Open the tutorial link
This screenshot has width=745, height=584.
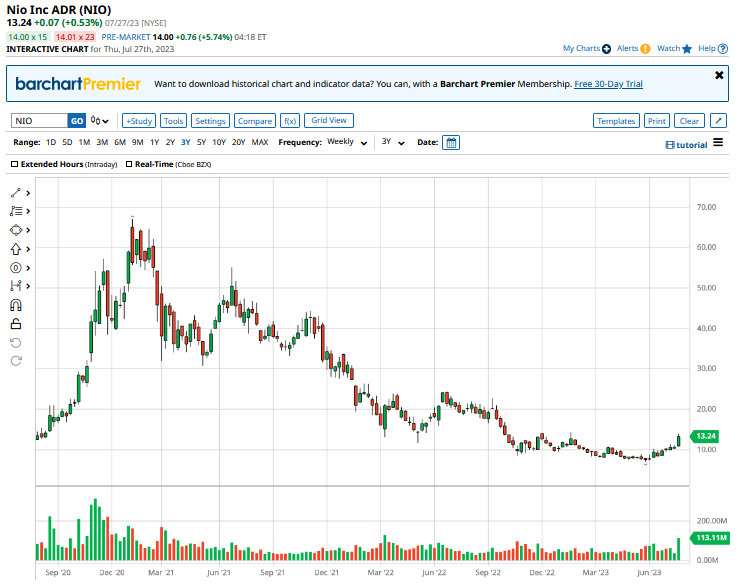click(x=687, y=145)
